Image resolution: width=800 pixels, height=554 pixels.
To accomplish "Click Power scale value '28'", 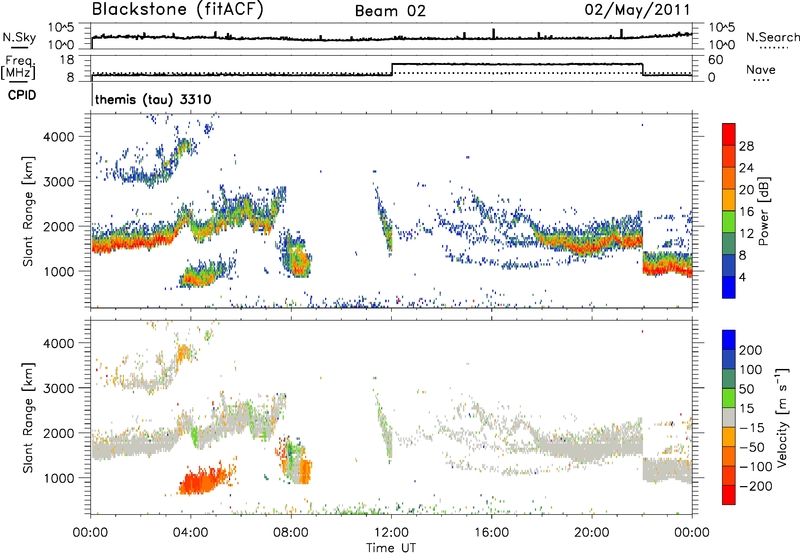I will click(x=746, y=146).
